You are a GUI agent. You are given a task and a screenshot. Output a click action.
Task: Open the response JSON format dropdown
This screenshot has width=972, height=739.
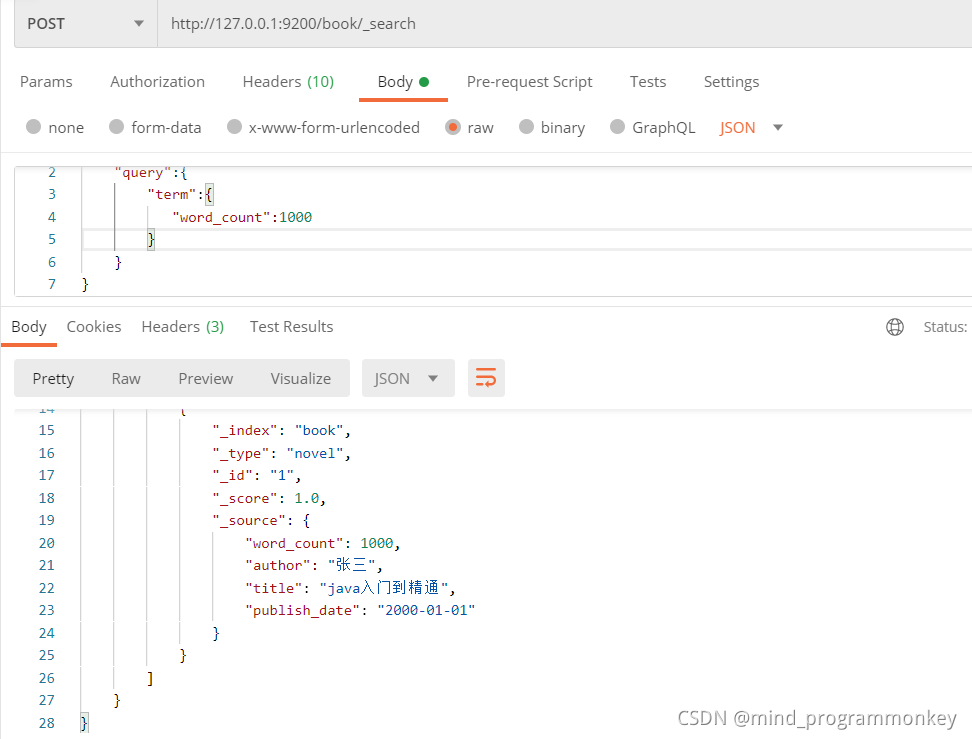[x=408, y=378]
